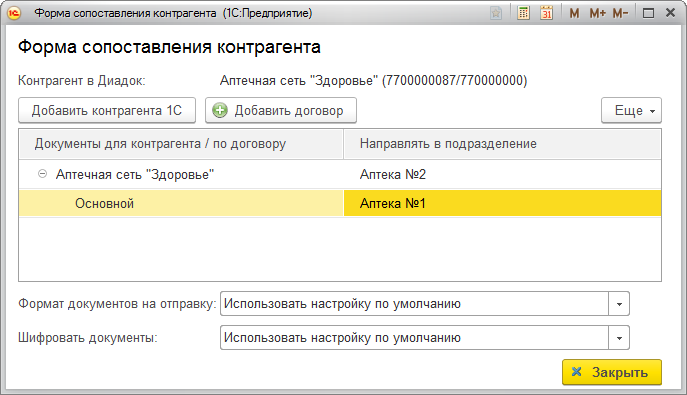Click 'Добавить договор' button
Viewport: 687px width, 395px height.
(x=281, y=110)
